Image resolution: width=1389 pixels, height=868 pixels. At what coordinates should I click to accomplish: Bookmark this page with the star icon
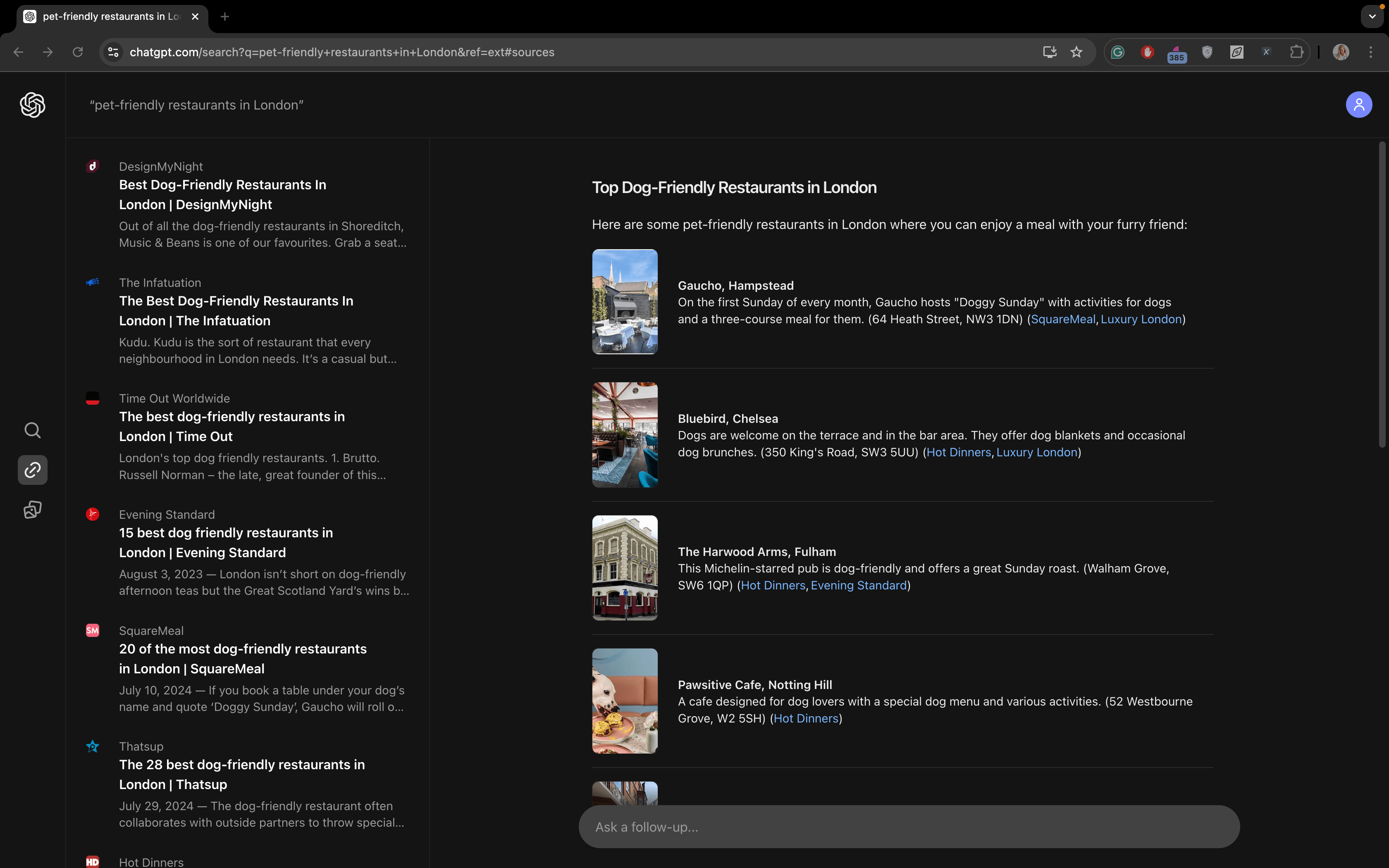[x=1076, y=52]
